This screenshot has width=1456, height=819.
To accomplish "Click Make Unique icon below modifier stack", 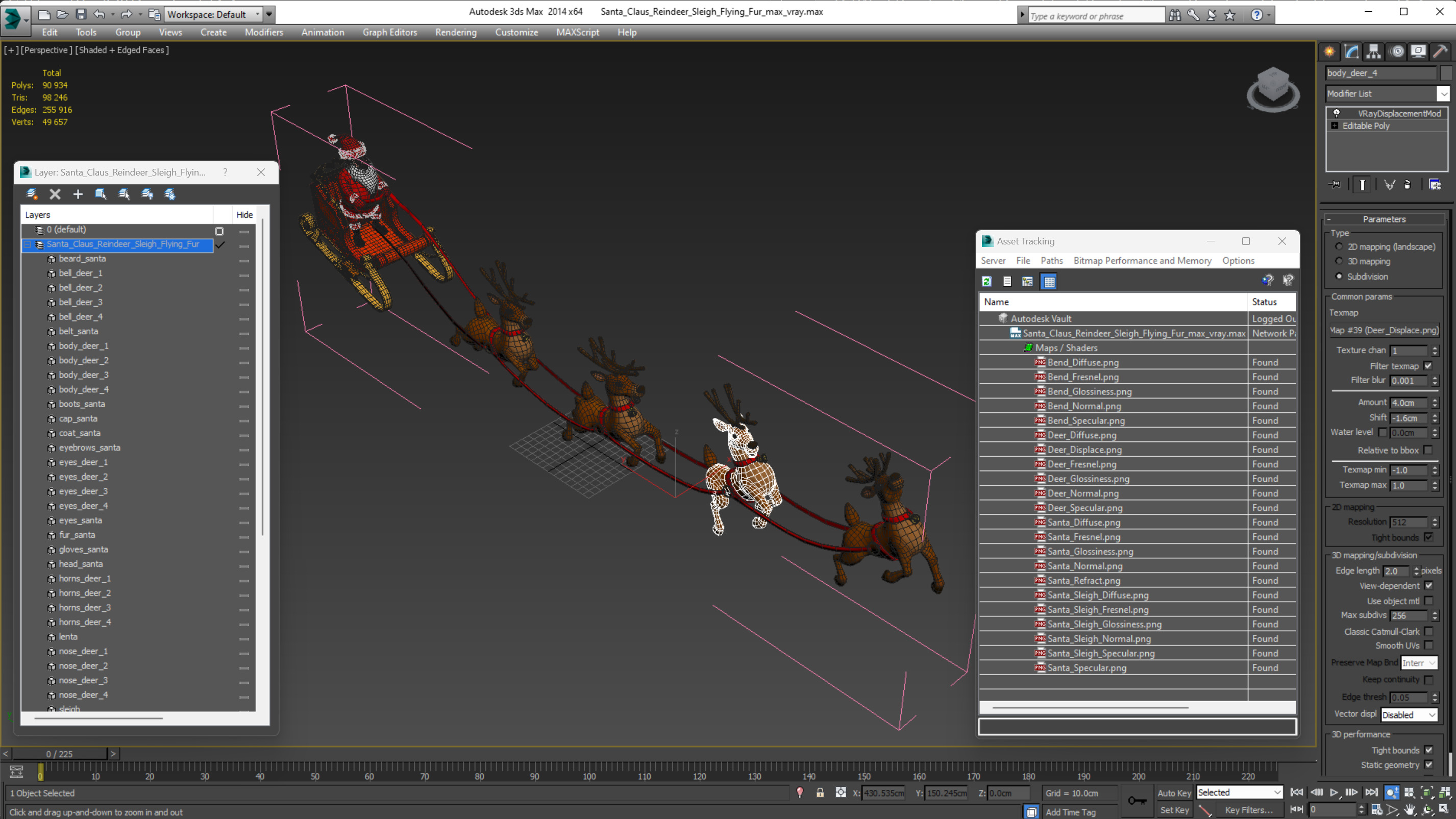I will 1389,184.
